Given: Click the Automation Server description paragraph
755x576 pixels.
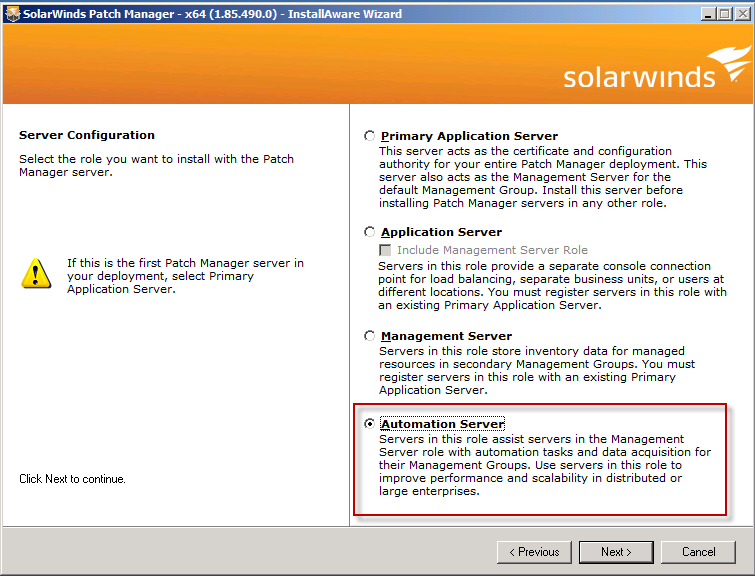Looking at the screenshot, I should 545,465.
